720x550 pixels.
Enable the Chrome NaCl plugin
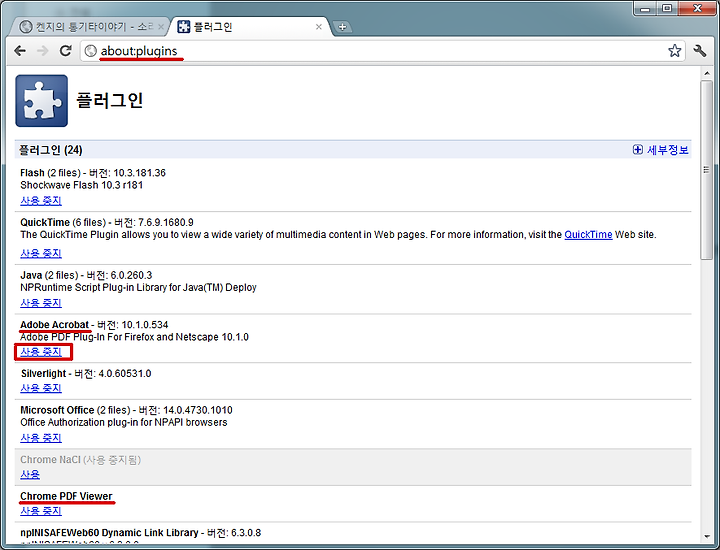click(30, 474)
